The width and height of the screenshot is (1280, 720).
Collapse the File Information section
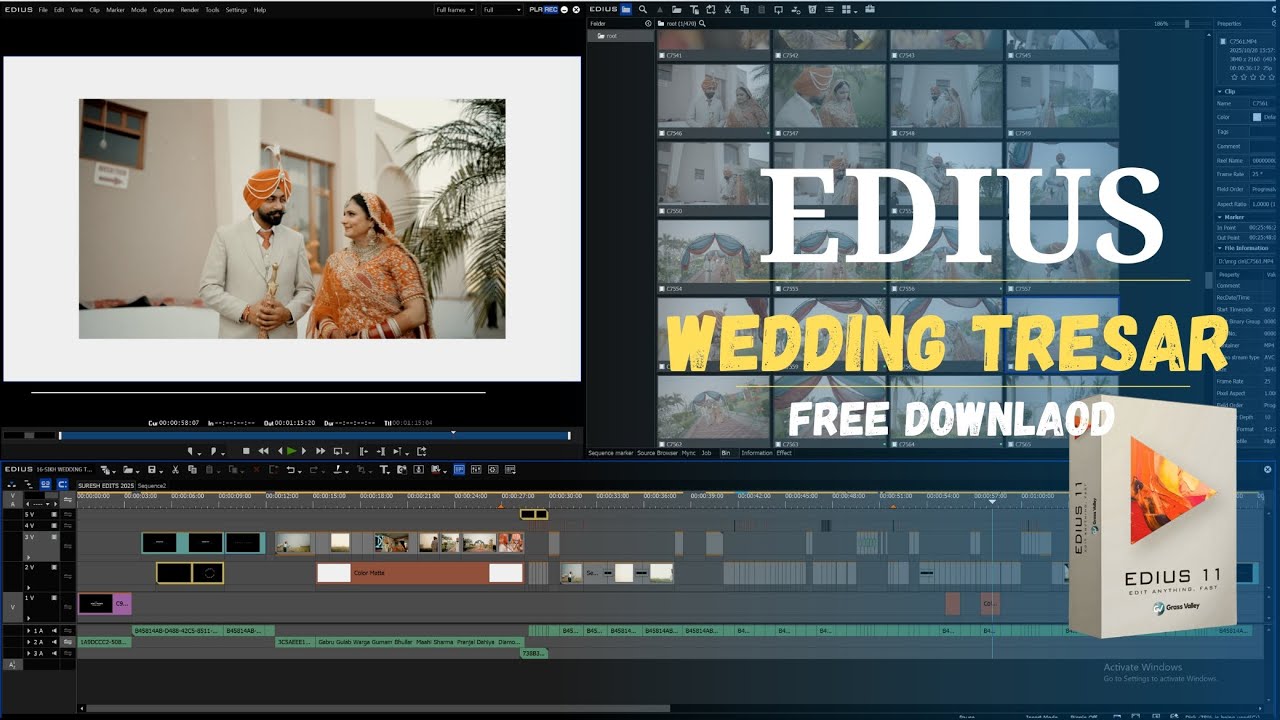(x=1221, y=248)
